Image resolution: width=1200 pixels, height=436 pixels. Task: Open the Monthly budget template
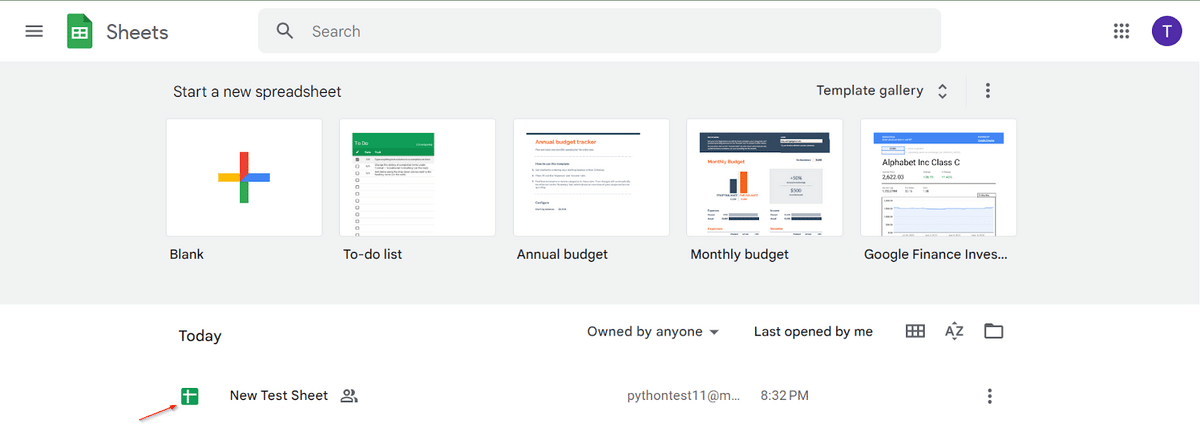tap(765, 177)
